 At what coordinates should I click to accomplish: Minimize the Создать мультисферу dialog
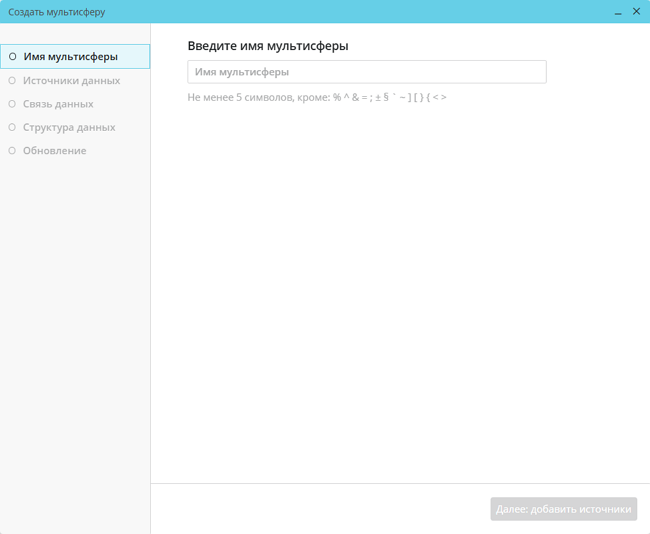[x=619, y=12]
